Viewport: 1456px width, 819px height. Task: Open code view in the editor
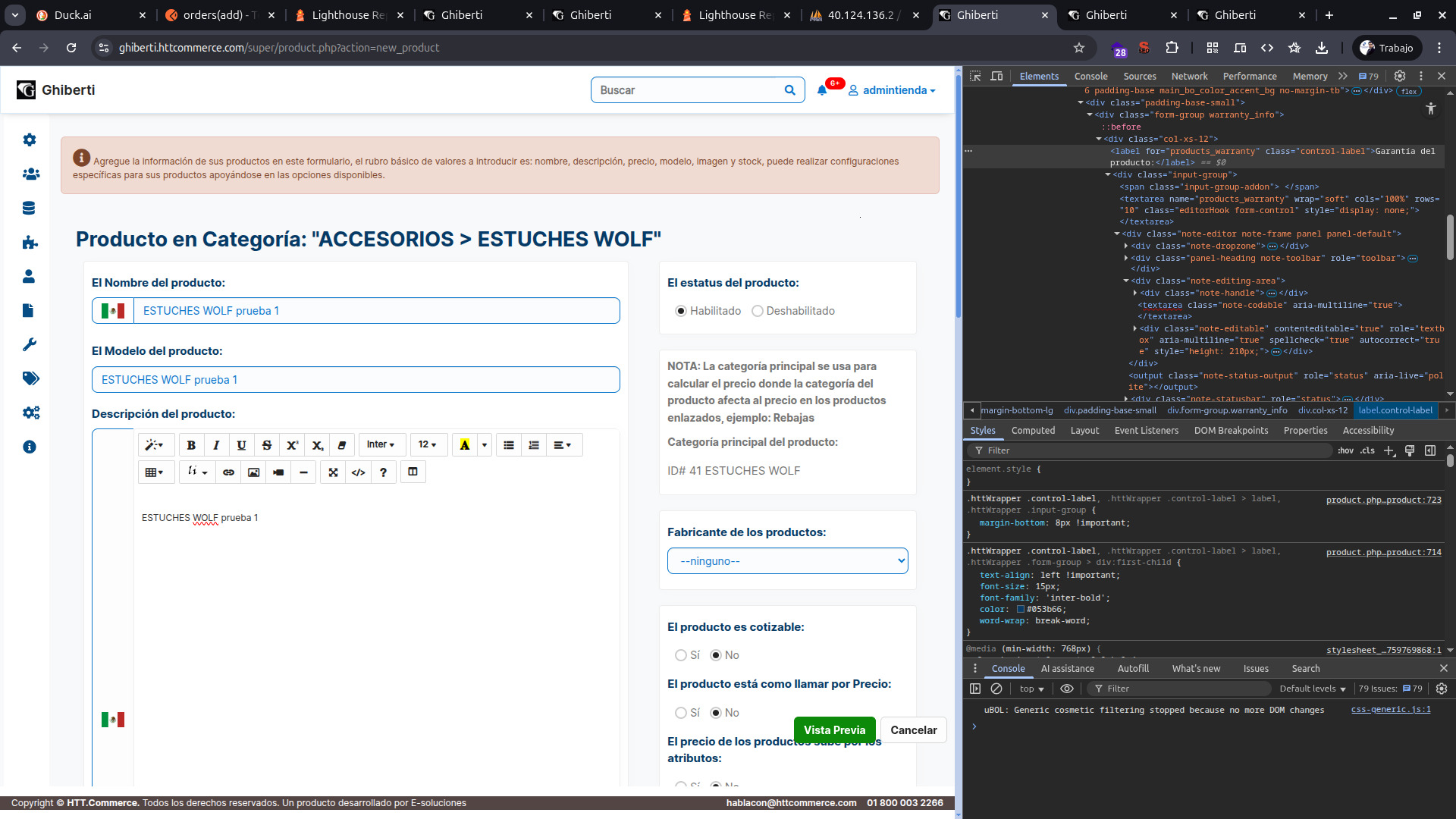tap(358, 472)
